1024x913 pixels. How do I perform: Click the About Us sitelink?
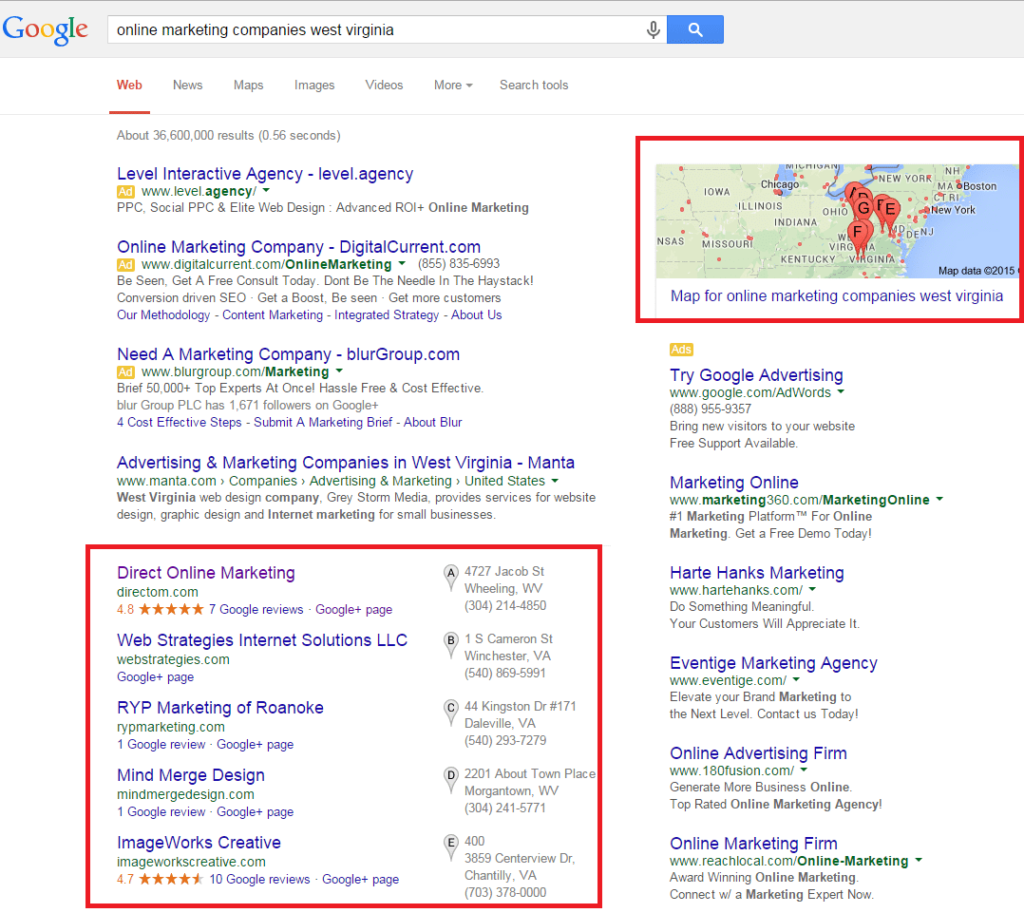[476, 315]
